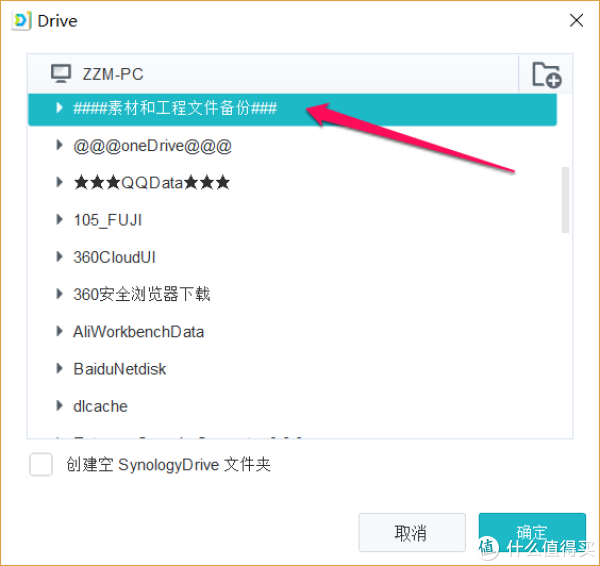This screenshot has height=566, width=600.
Task: Click the new folder icon
Action: coord(546,74)
